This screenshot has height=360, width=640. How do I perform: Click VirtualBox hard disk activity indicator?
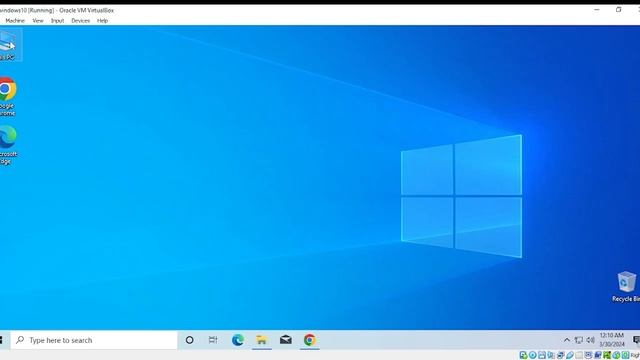click(524, 355)
